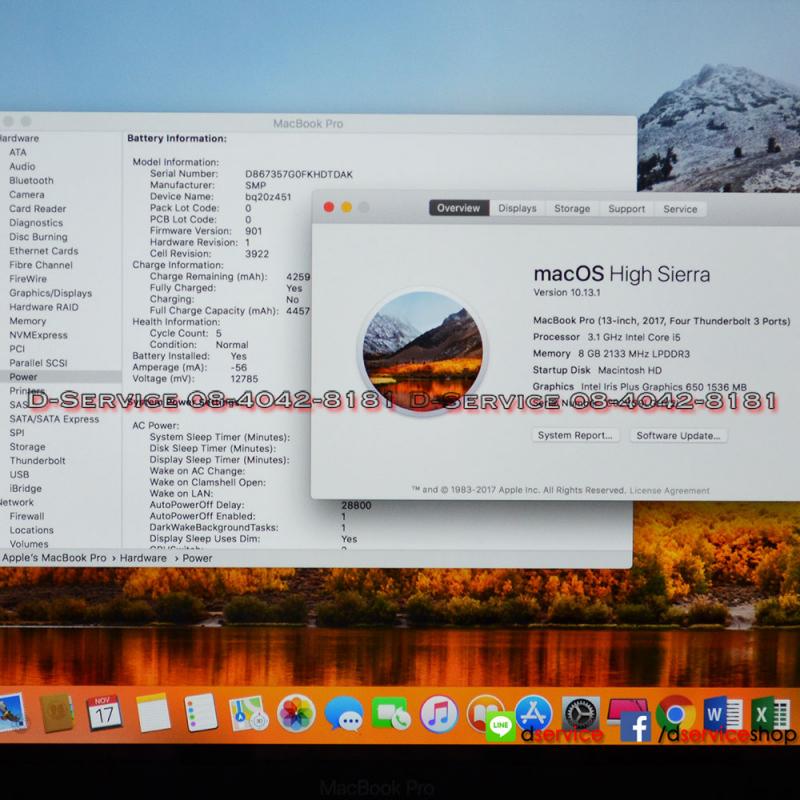Choose PCI in the sidebar
This screenshot has width=800, height=800.
17,349
